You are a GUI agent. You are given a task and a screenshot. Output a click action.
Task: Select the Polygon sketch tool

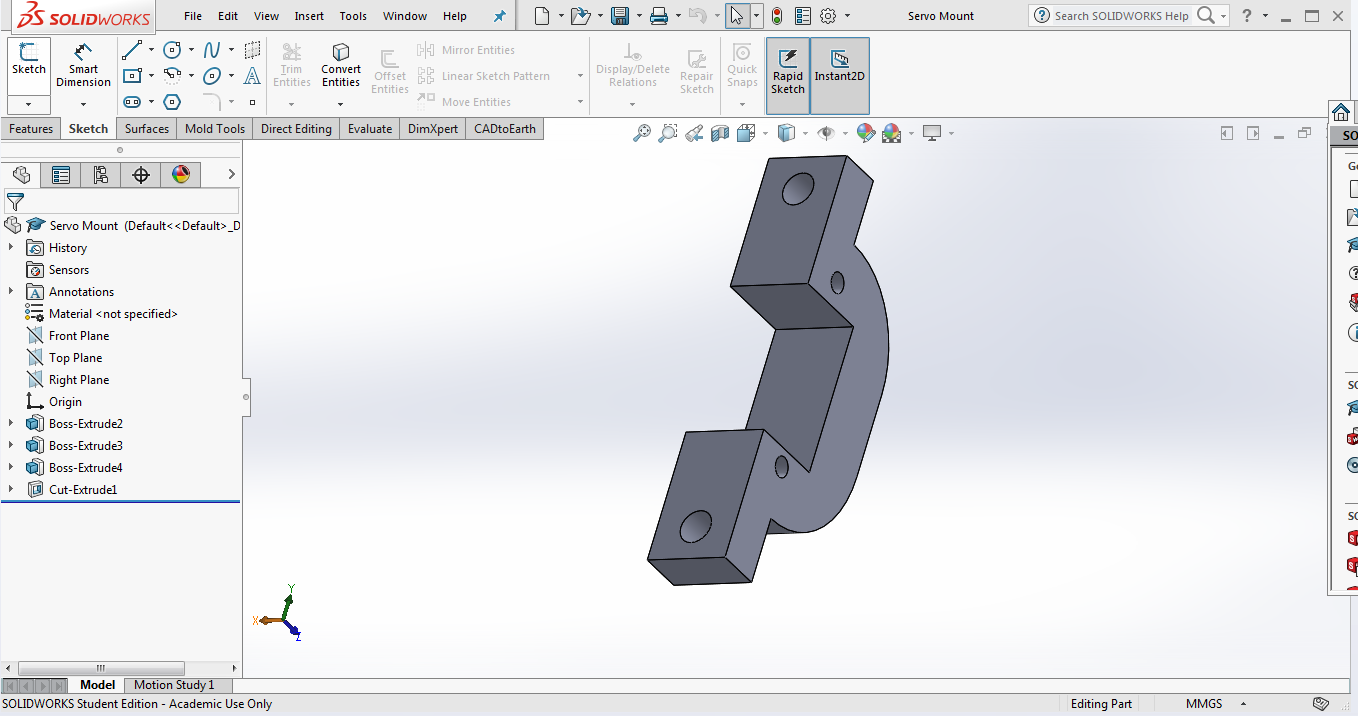coord(172,102)
